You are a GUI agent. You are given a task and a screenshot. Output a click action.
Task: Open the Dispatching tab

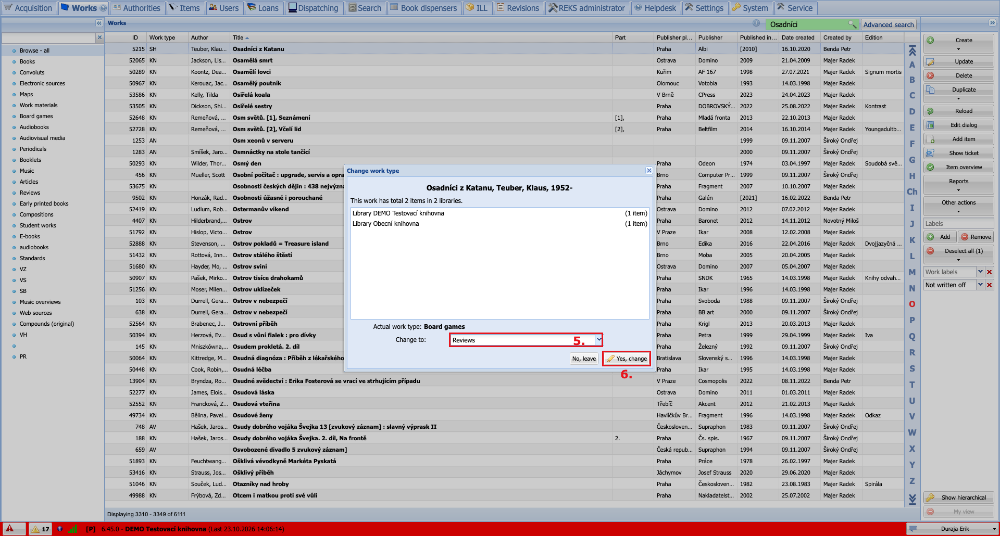313,8
